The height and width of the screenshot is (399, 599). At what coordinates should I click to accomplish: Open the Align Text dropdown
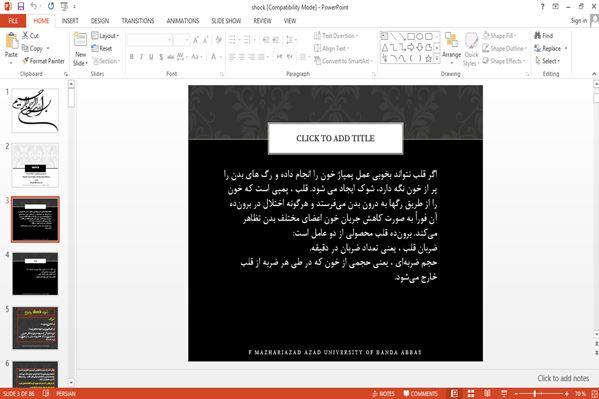tap(331, 48)
